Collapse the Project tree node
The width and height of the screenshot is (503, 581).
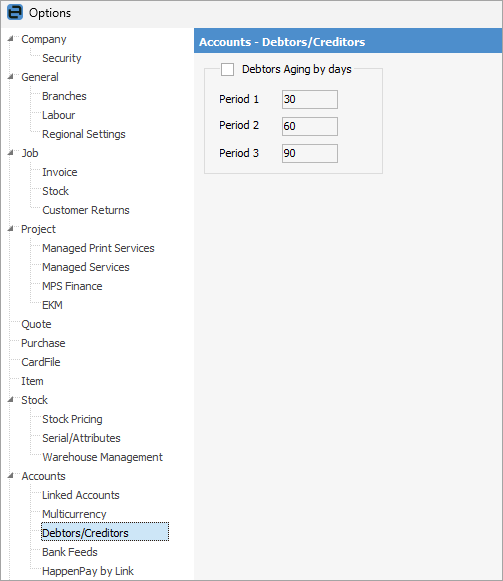coord(11,229)
